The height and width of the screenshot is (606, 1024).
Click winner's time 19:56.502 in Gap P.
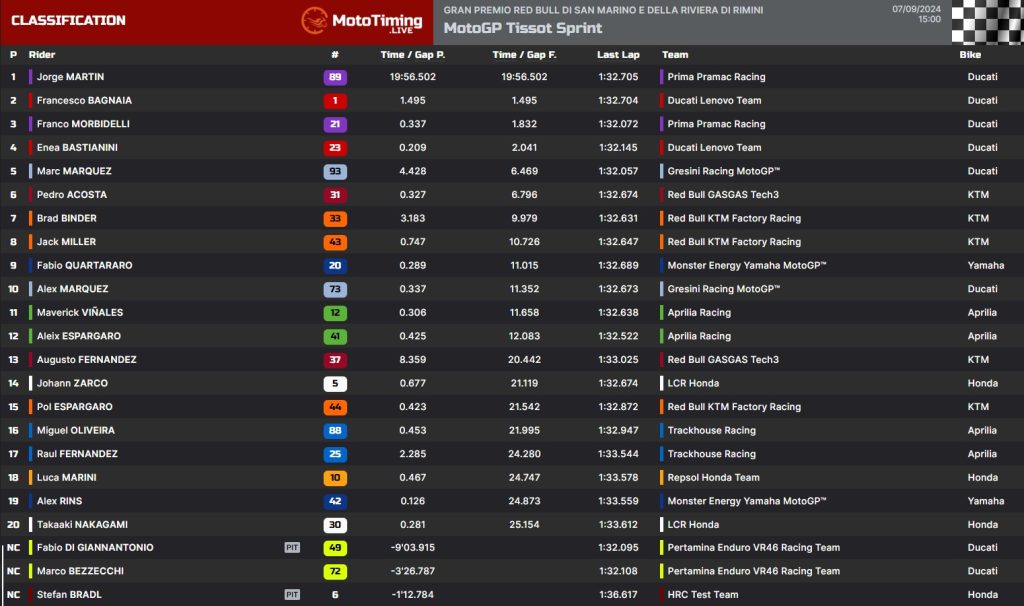pos(413,77)
